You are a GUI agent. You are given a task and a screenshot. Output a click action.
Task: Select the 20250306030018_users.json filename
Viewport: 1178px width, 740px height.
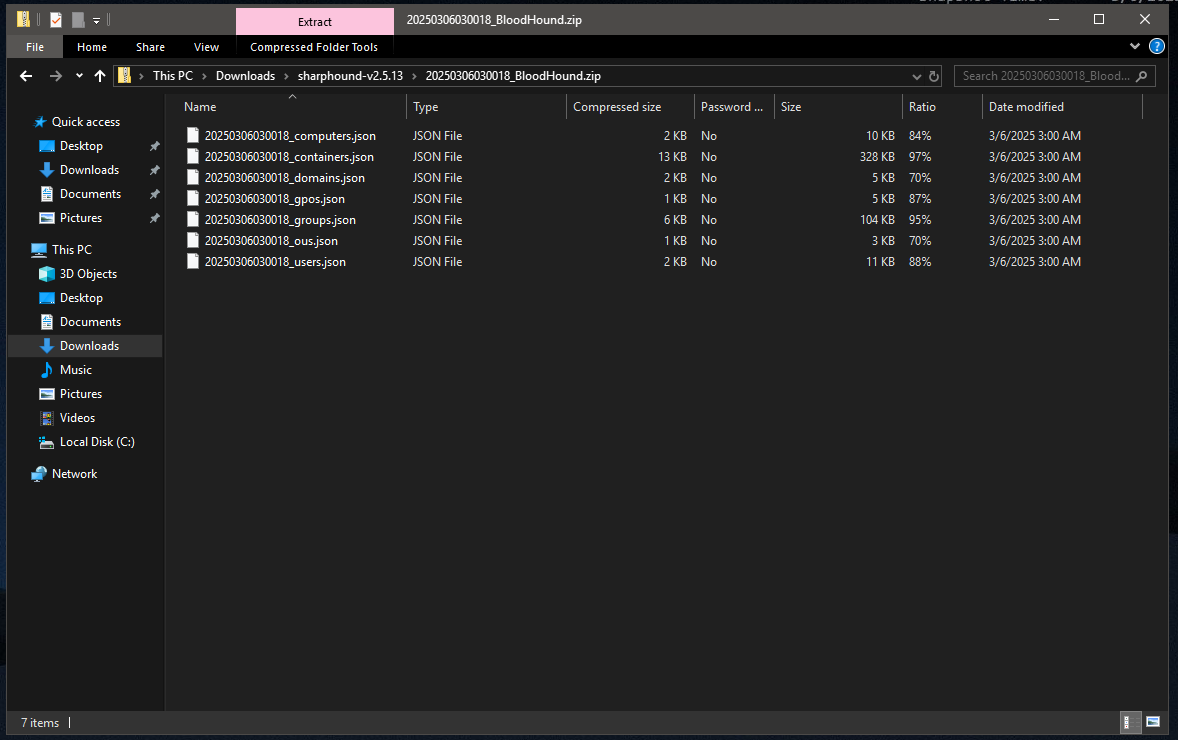click(x=275, y=262)
